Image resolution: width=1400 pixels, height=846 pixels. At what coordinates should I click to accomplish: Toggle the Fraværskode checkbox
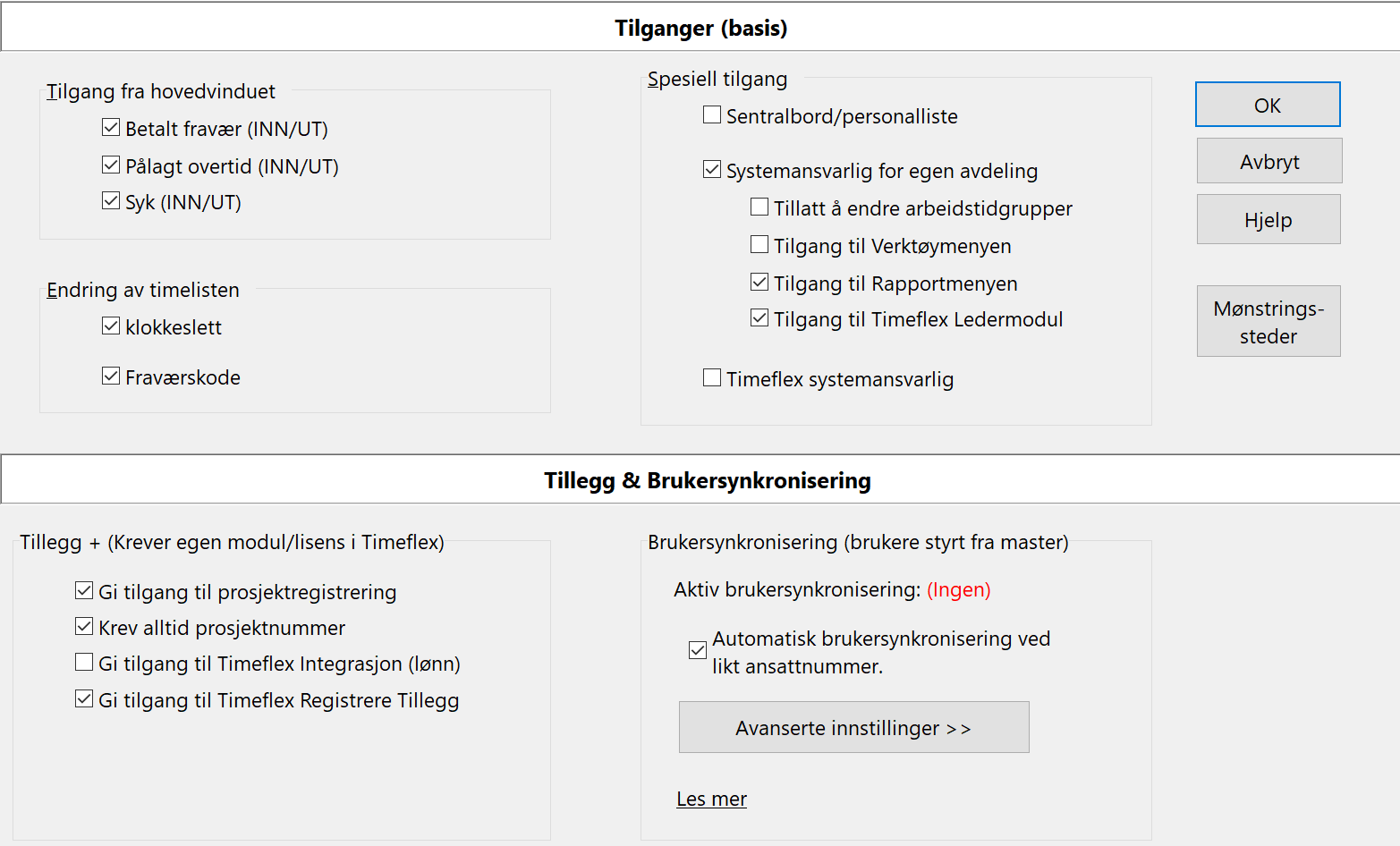[x=111, y=376]
